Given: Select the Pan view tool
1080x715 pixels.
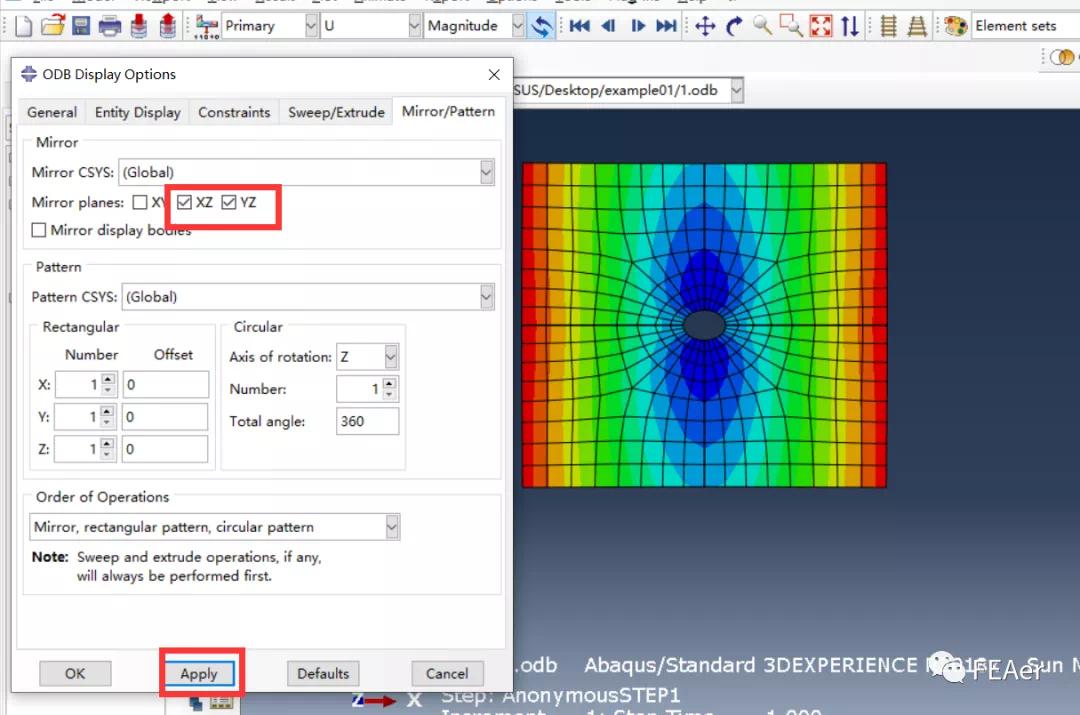Looking at the screenshot, I should tap(705, 26).
